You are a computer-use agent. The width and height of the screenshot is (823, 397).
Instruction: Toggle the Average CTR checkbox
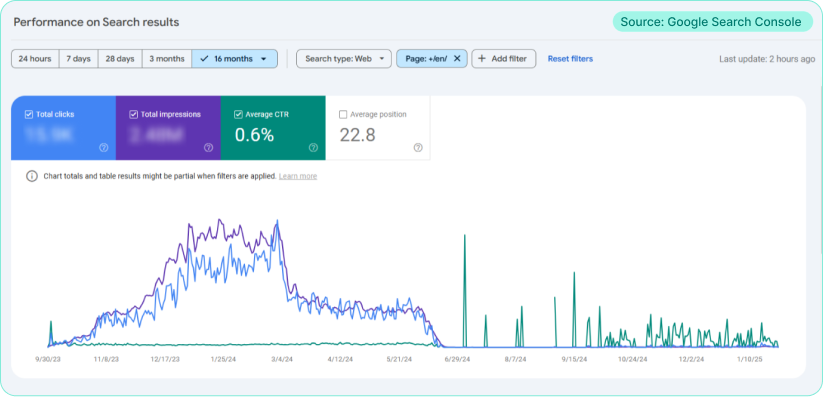pyautogui.click(x=238, y=114)
